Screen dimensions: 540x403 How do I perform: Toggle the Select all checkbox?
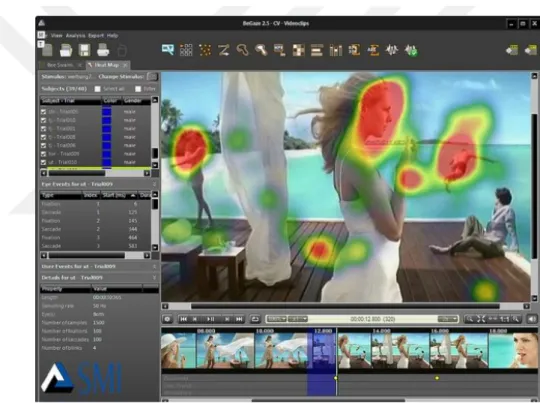(x=97, y=89)
